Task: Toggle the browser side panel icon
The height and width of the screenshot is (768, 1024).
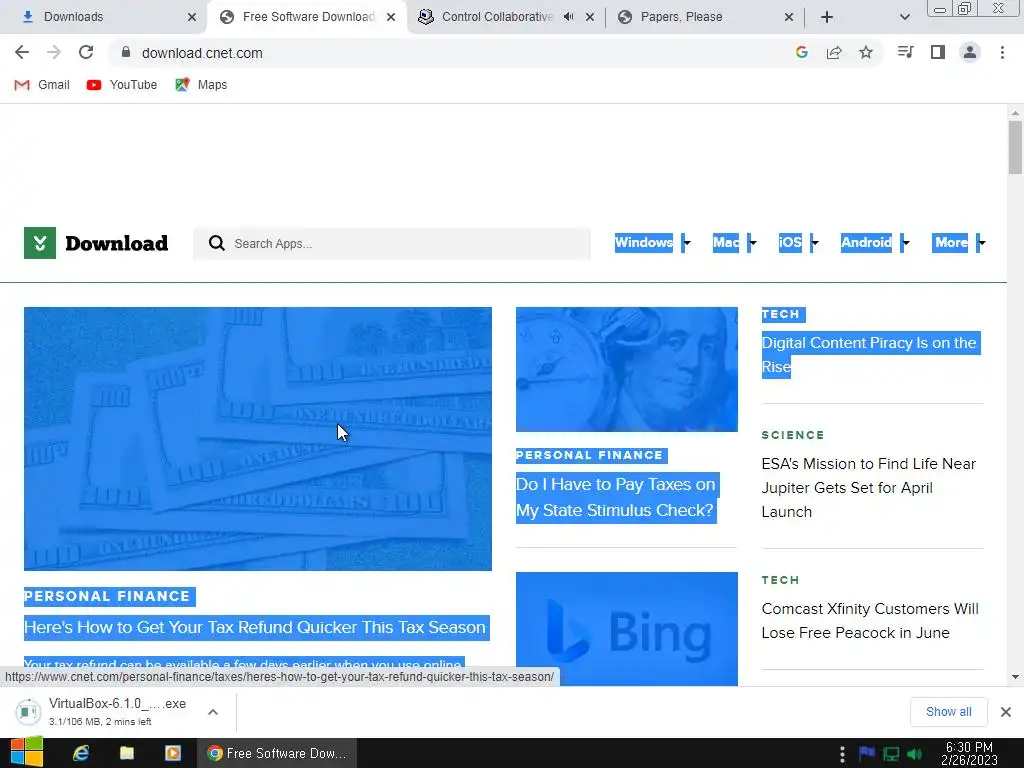Action: 938,52
